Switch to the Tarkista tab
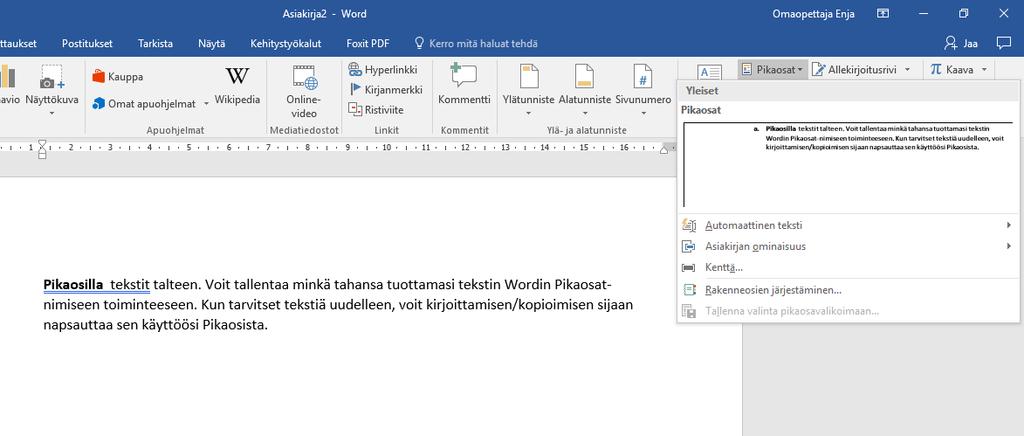This screenshot has height=436, width=1024. point(155,44)
